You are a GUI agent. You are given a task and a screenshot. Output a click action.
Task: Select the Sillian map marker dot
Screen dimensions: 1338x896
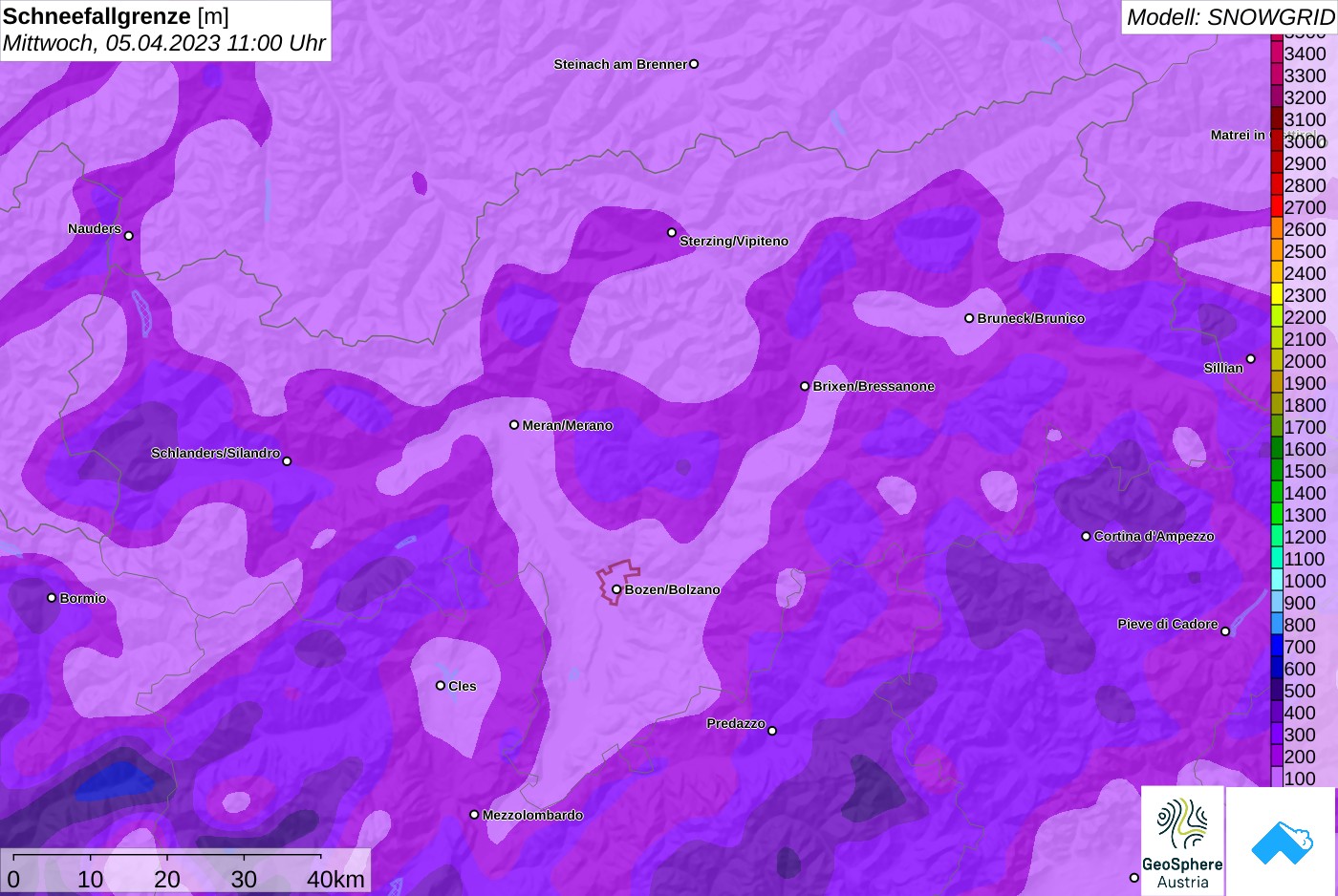point(1251,359)
